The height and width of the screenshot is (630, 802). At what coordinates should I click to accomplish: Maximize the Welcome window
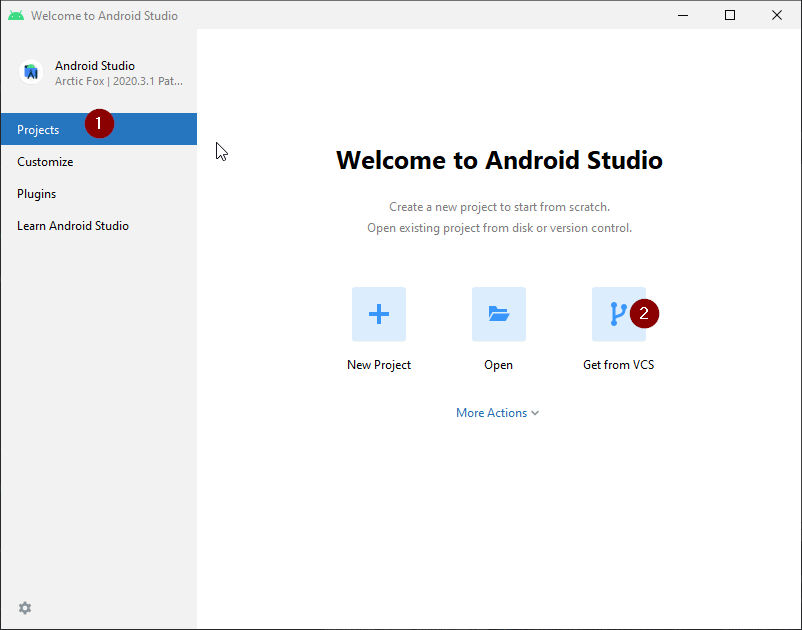click(x=730, y=15)
